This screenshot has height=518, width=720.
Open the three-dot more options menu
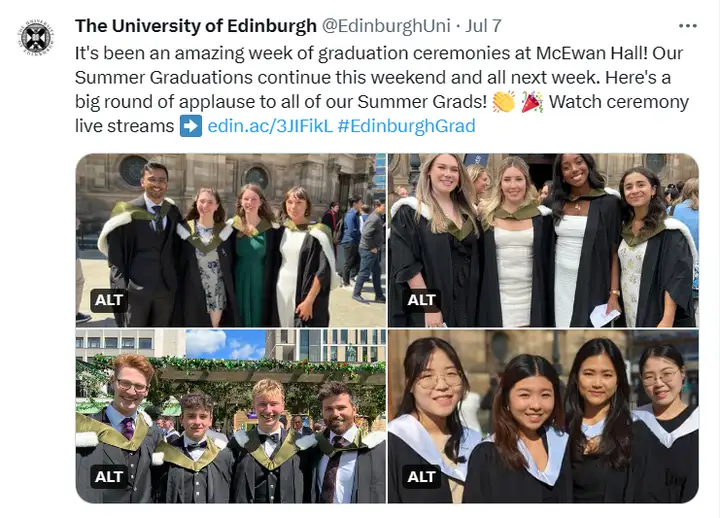pos(687,26)
